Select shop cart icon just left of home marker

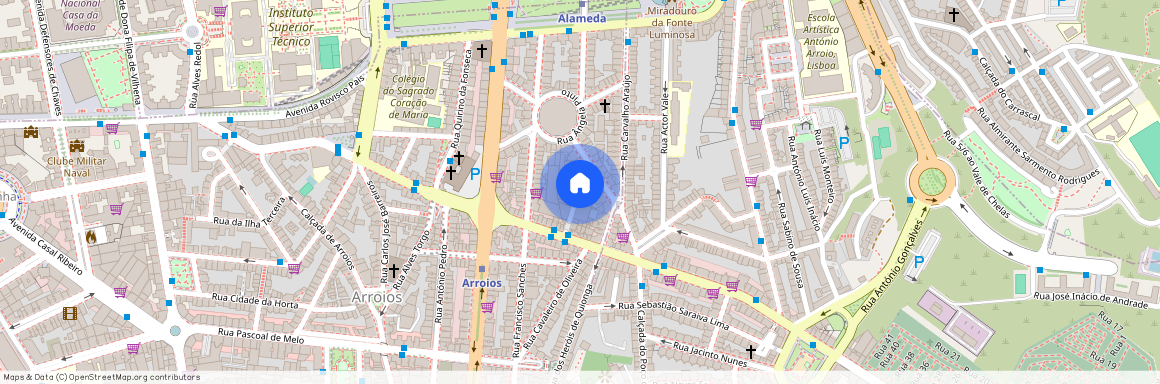point(536,193)
